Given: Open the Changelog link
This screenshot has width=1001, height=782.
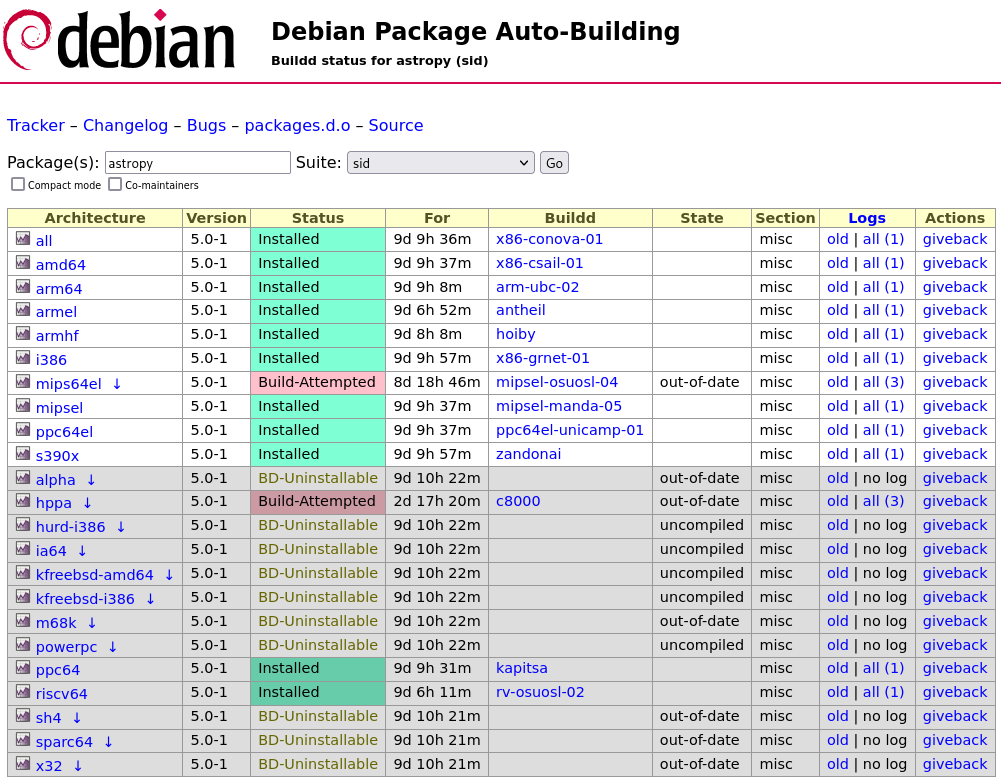Looking at the screenshot, I should tap(125, 125).
